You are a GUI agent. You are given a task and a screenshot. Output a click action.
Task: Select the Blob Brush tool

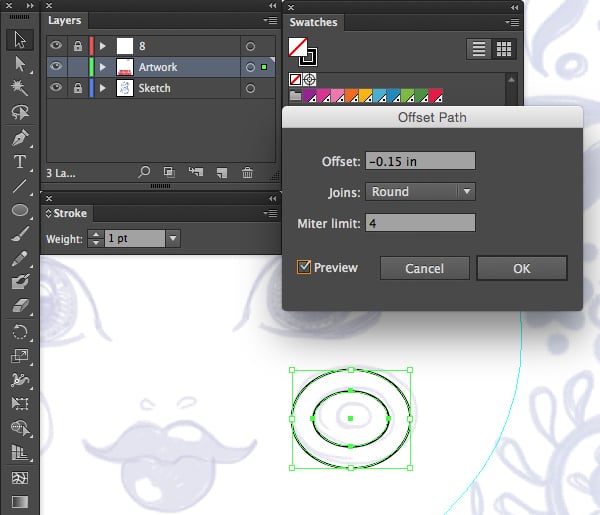(x=20, y=282)
